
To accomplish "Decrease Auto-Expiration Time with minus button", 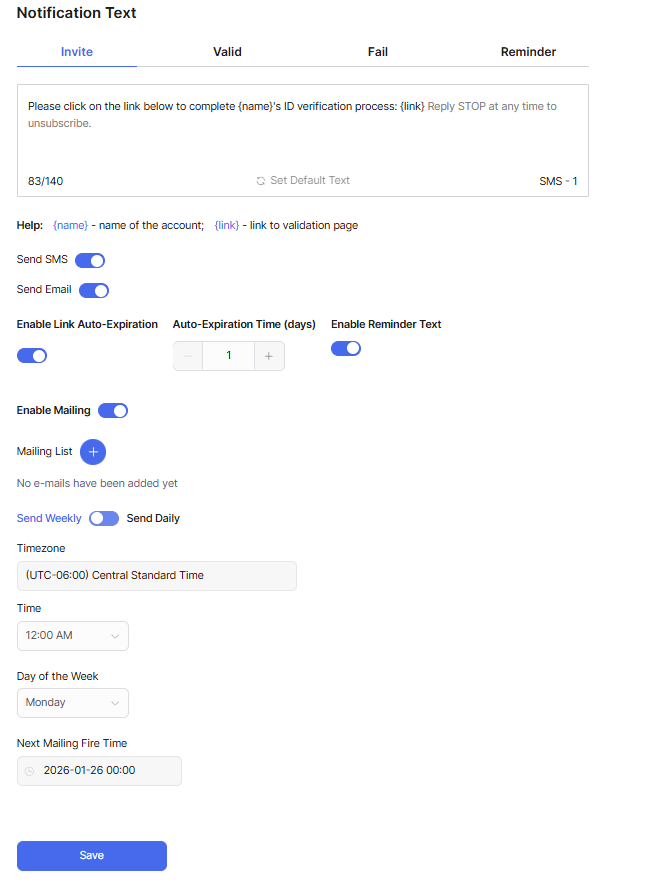I will point(188,356).
